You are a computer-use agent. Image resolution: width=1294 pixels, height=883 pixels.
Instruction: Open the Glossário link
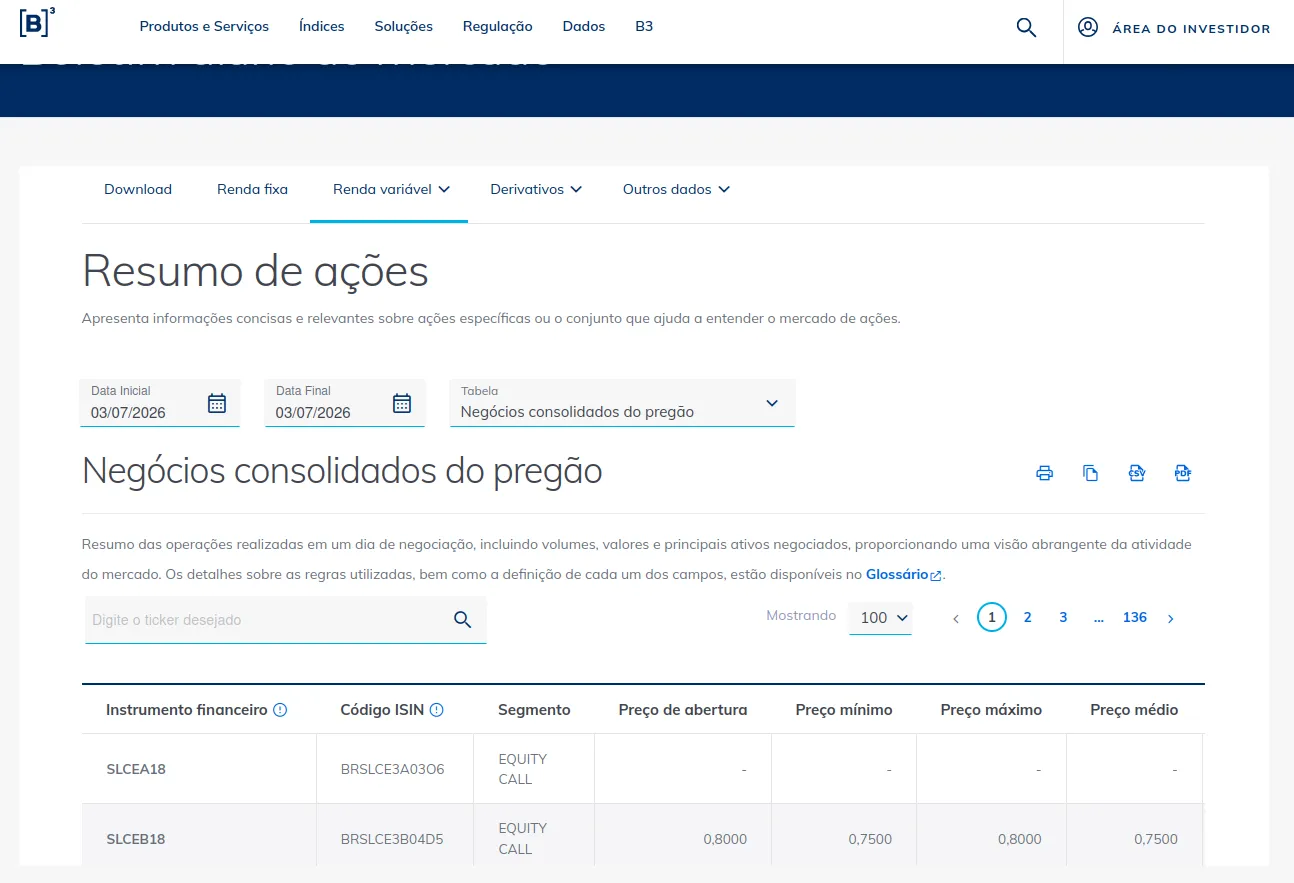(x=904, y=575)
